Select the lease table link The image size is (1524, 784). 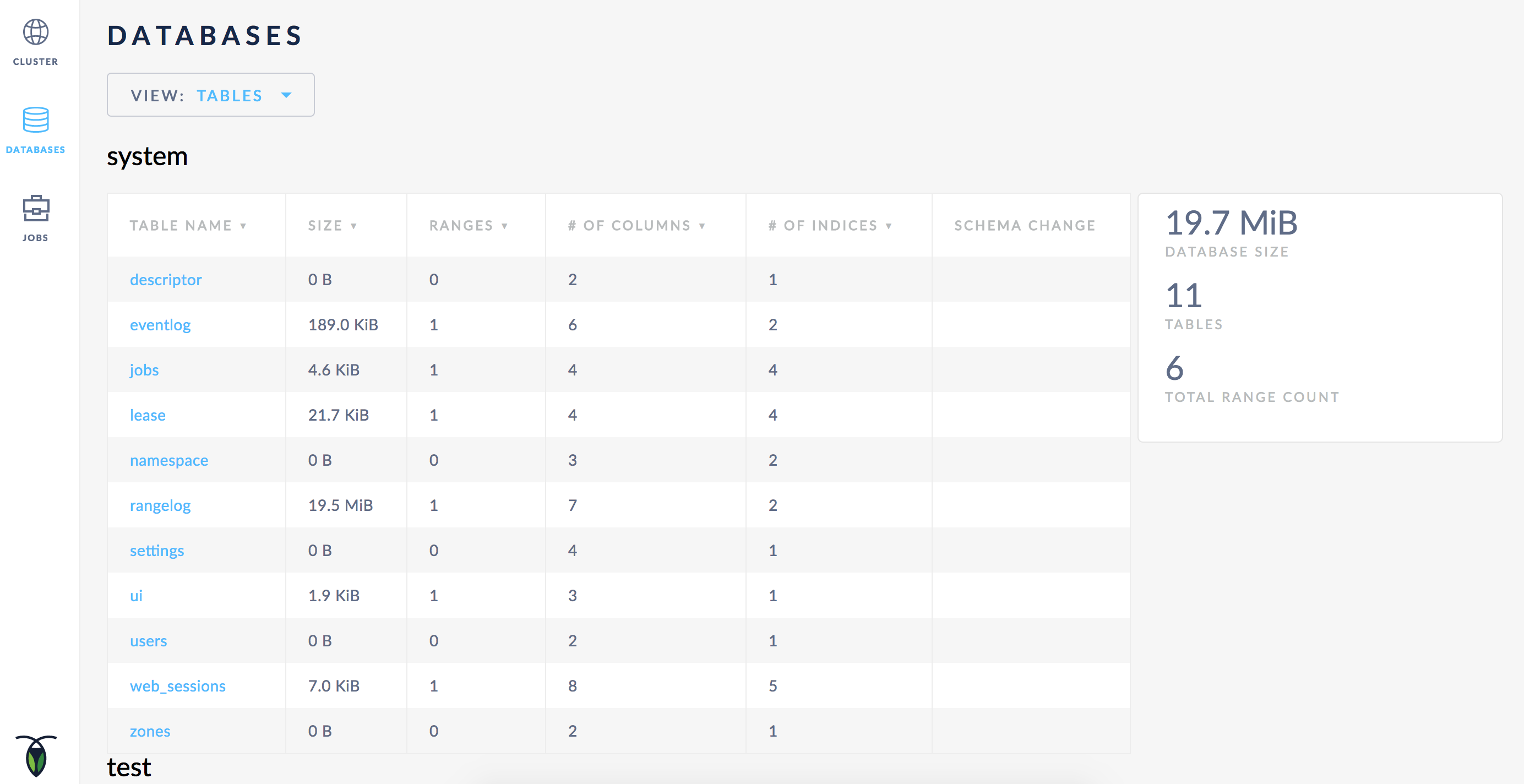(x=148, y=415)
